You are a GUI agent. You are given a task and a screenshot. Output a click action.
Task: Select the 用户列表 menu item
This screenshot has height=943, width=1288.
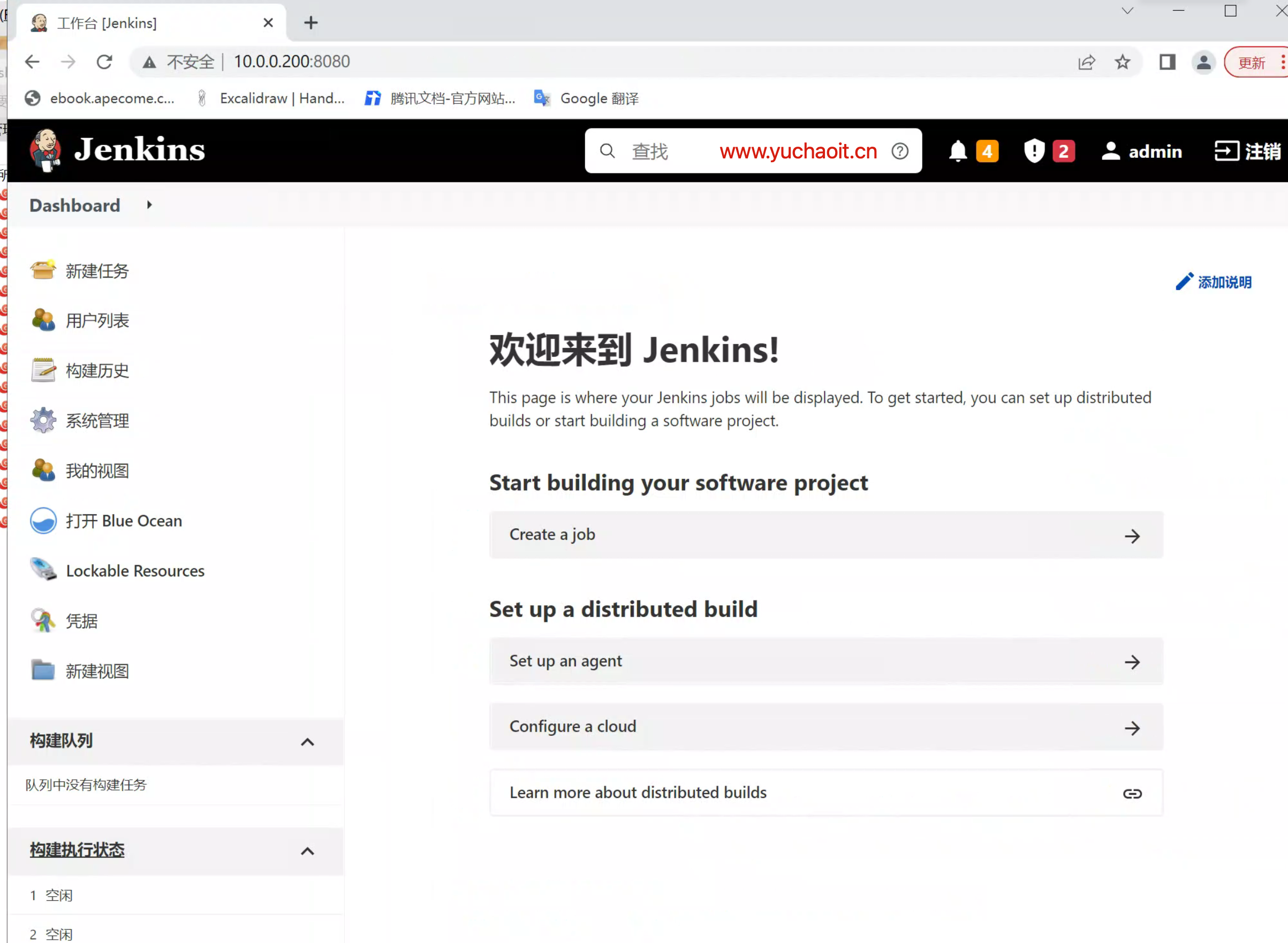(97, 321)
